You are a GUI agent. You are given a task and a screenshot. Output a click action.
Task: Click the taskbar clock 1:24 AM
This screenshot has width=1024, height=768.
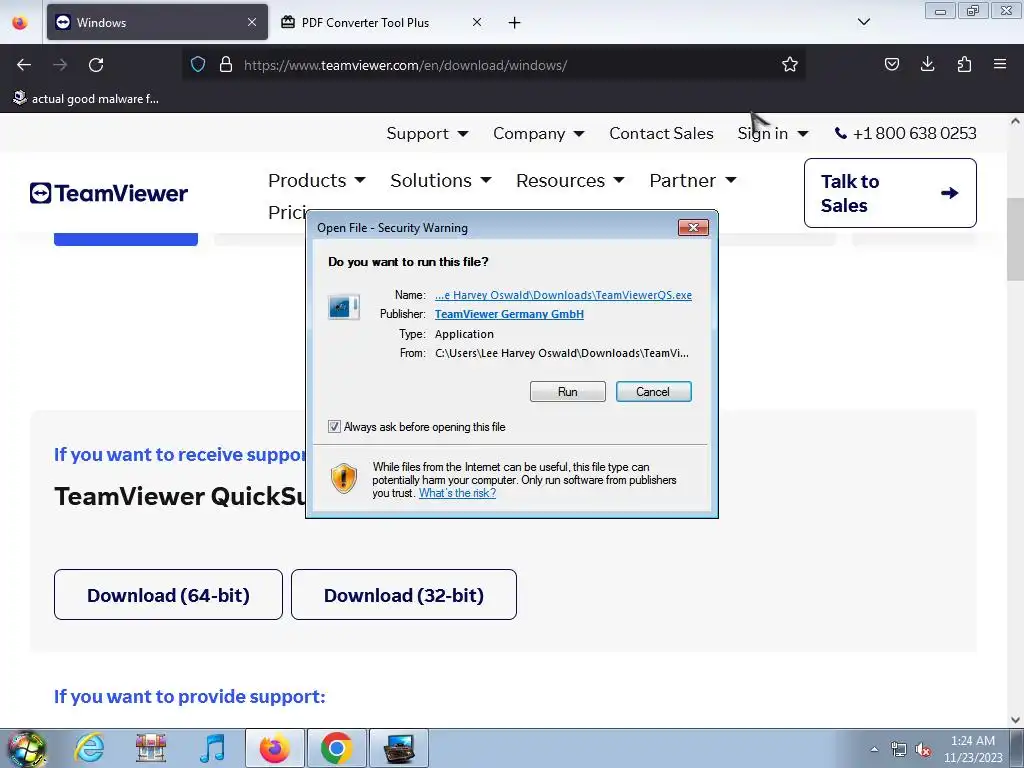click(x=973, y=748)
